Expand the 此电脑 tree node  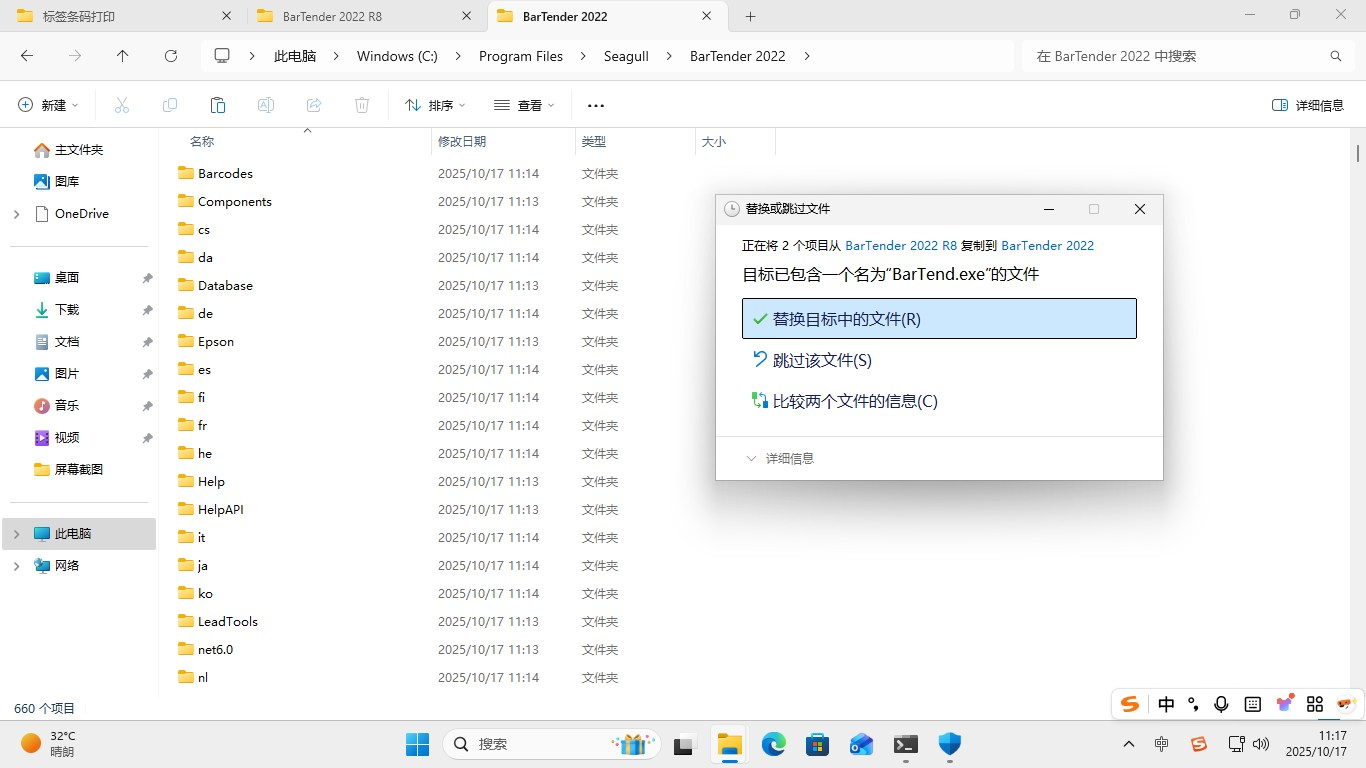point(17,533)
